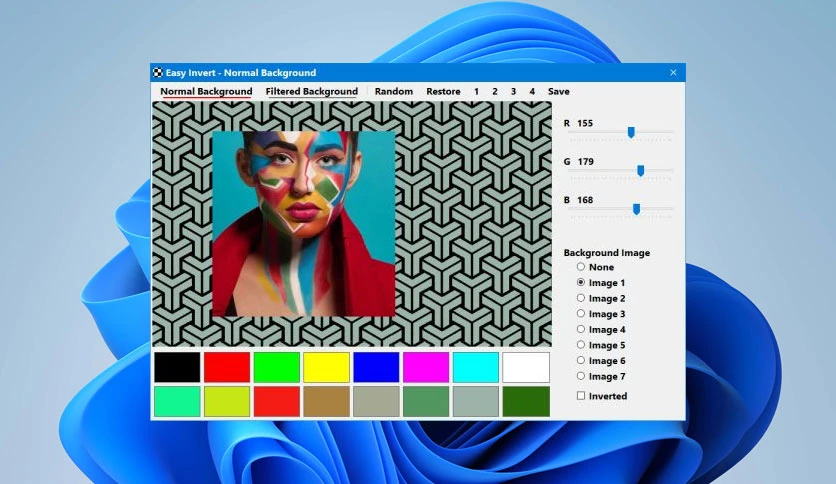
Task: Pick the pure red swatch in top row
Action: point(227,367)
